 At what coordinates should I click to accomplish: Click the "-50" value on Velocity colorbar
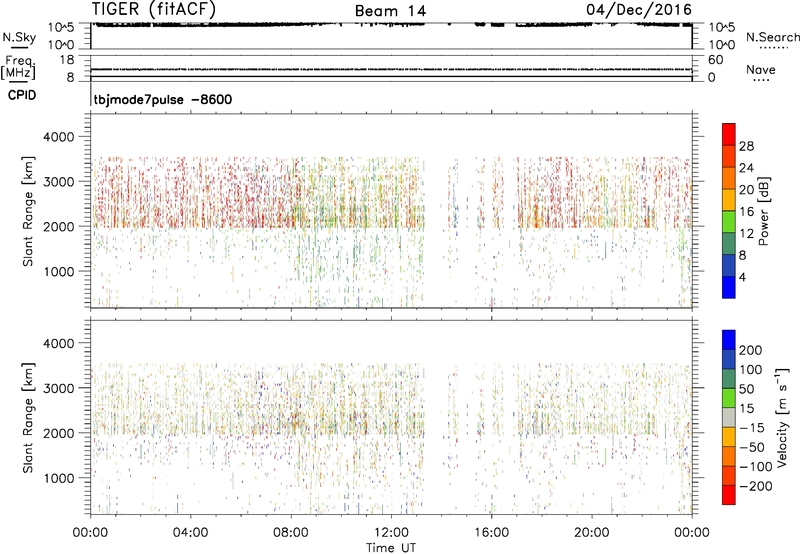point(752,447)
